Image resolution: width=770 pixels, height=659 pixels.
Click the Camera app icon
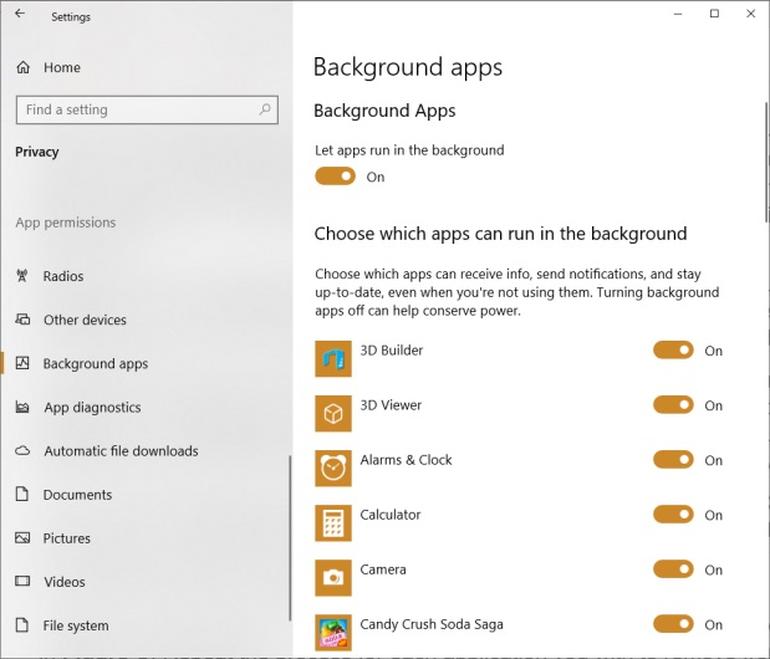pos(333,578)
